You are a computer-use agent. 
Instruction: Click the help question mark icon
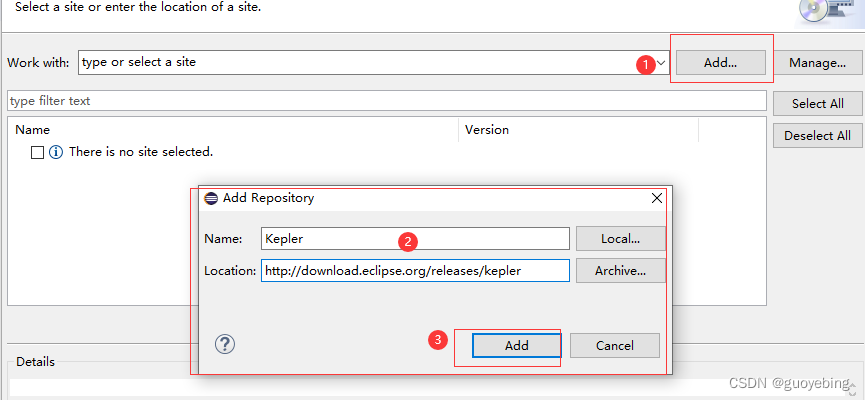(225, 345)
